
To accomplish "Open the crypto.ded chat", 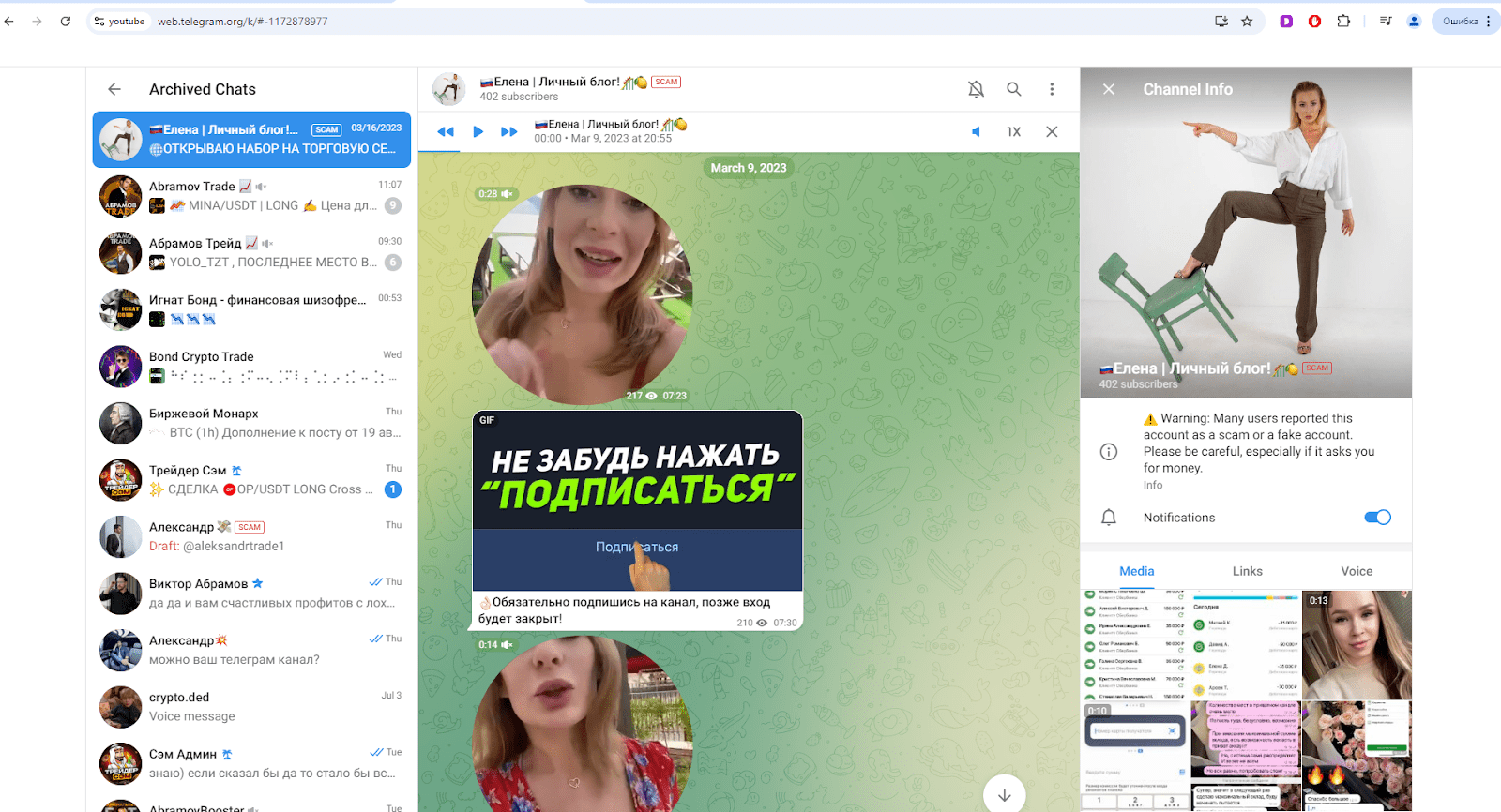I will (251, 707).
